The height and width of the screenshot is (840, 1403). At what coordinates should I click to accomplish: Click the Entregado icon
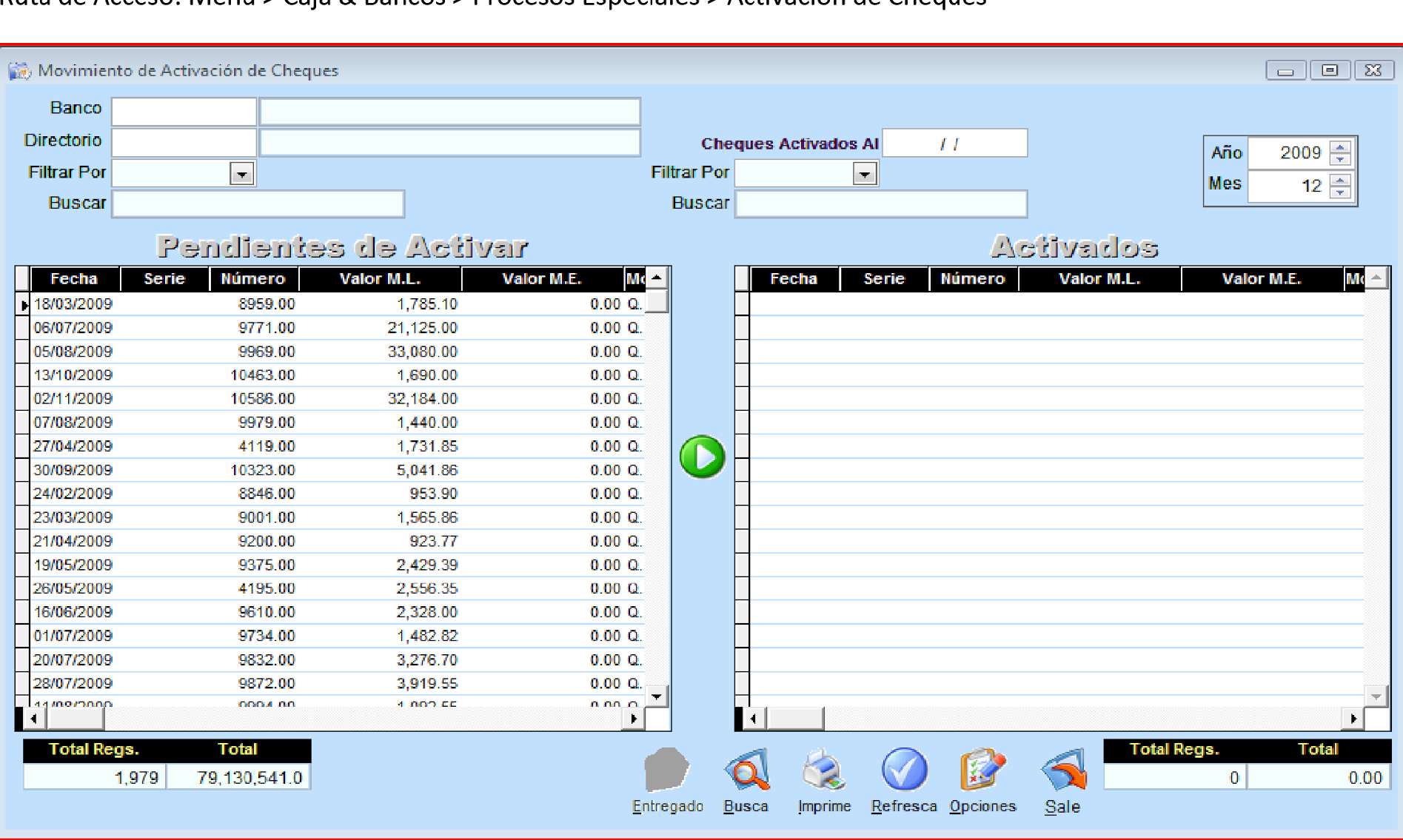tap(667, 771)
